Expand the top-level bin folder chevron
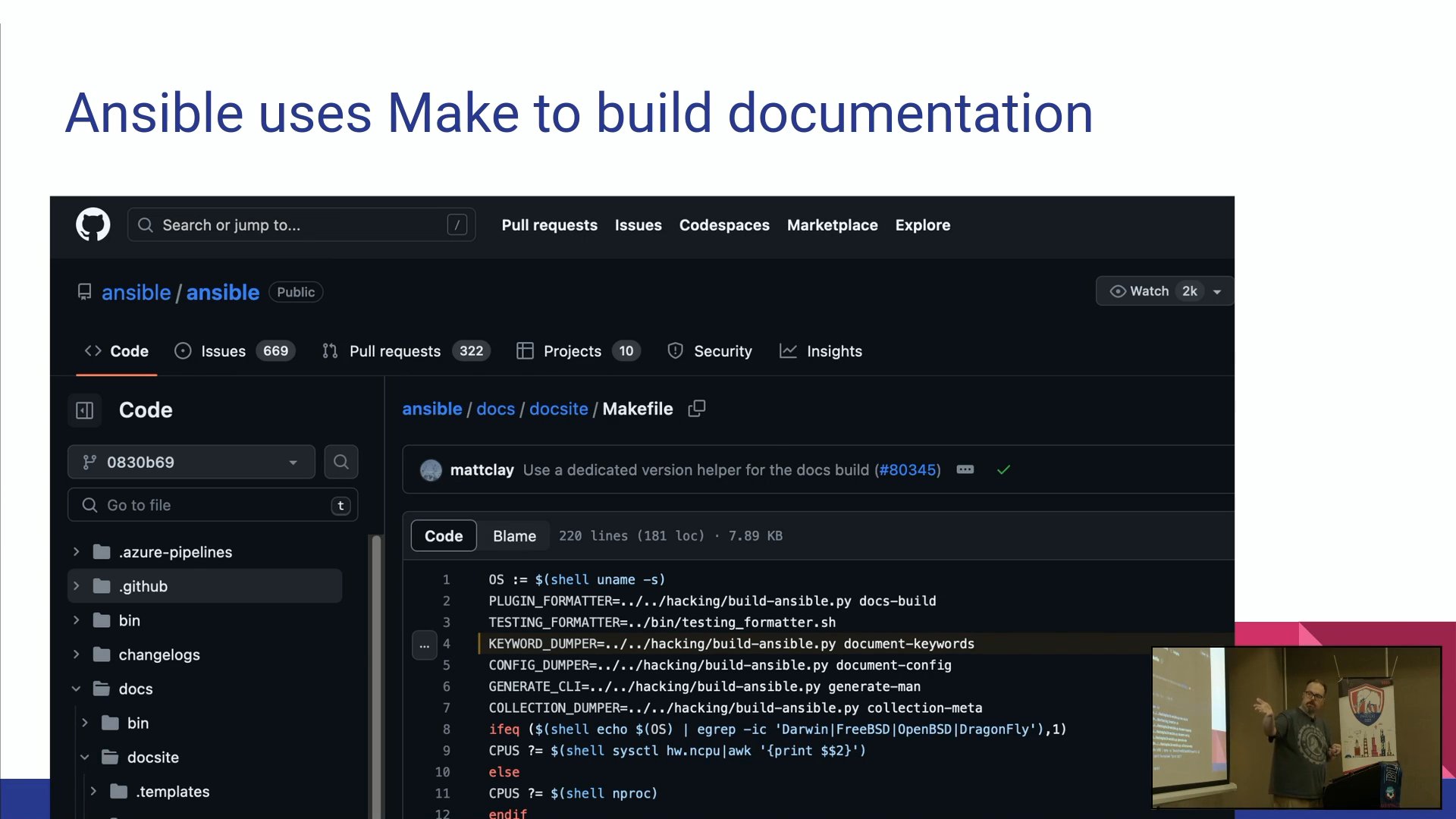 (x=76, y=620)
